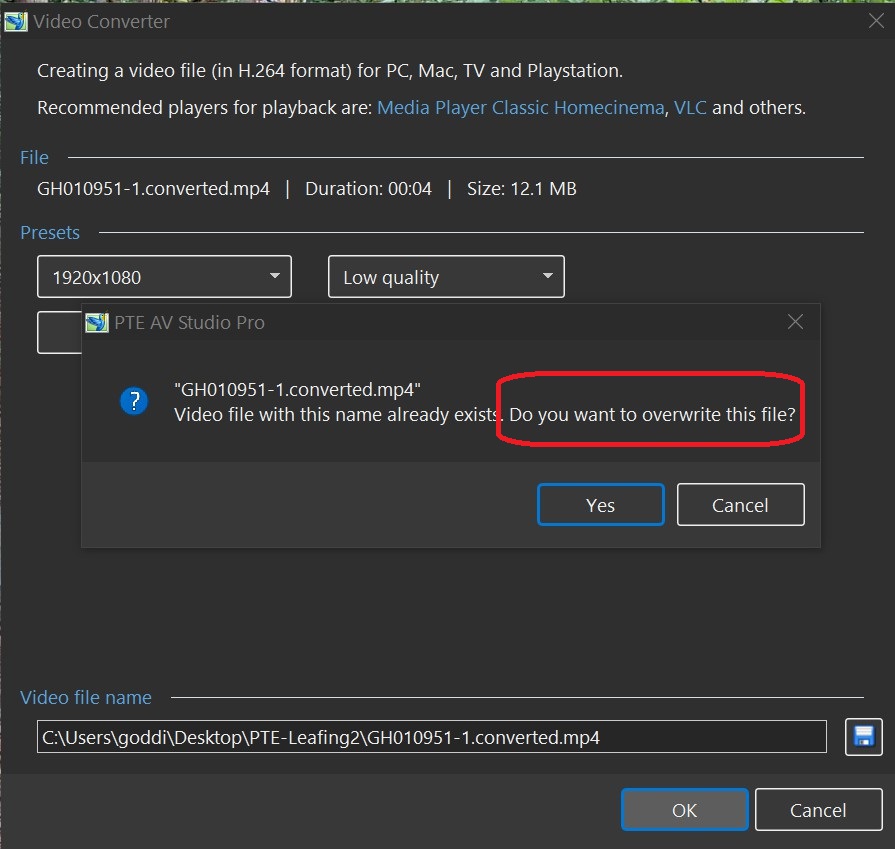Click the Video Converter title bar app icon
This screenshot has height=849, width=895.
click(16, 21)
